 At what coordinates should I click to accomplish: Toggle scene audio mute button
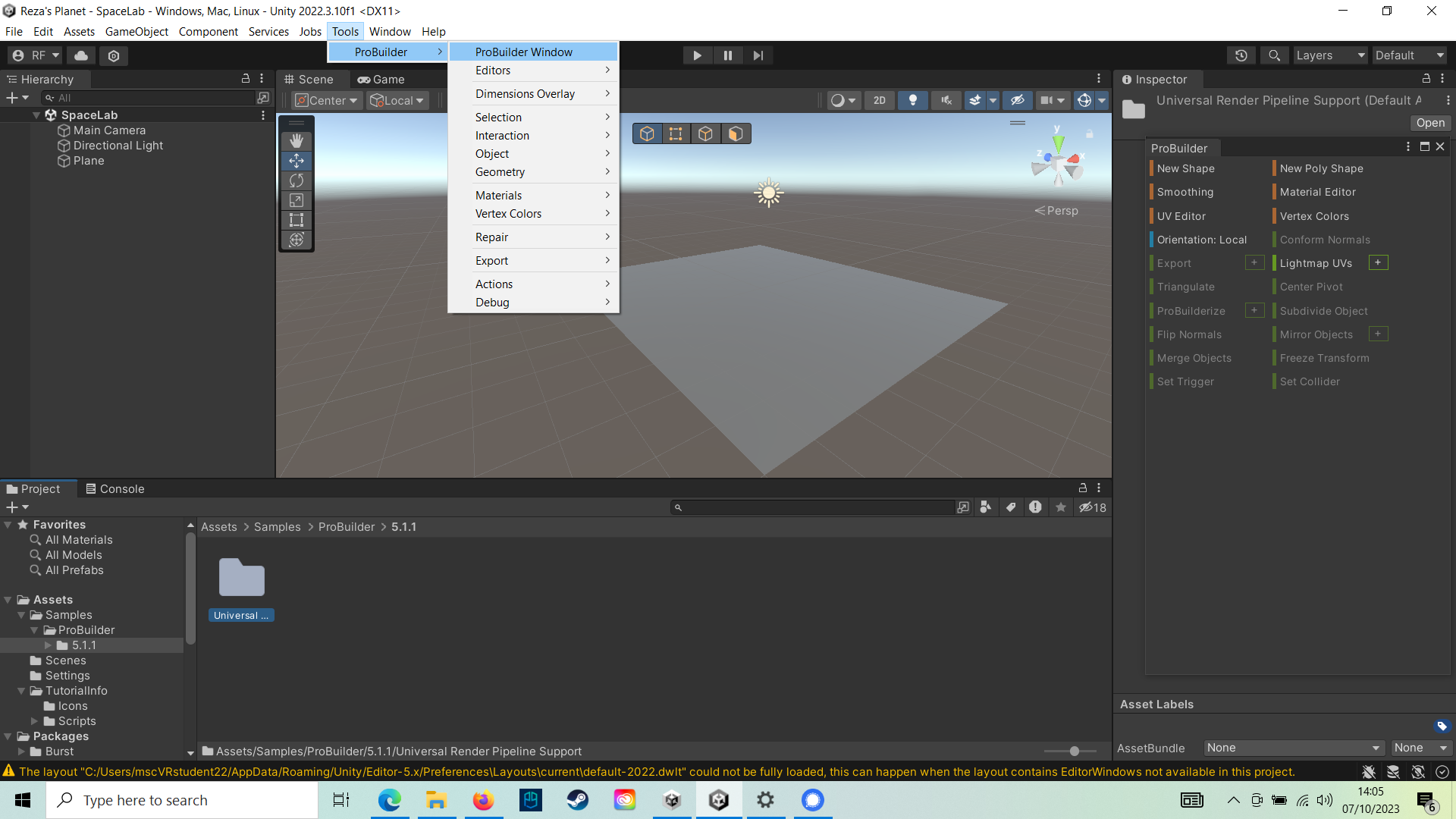[x=946, y=100]
